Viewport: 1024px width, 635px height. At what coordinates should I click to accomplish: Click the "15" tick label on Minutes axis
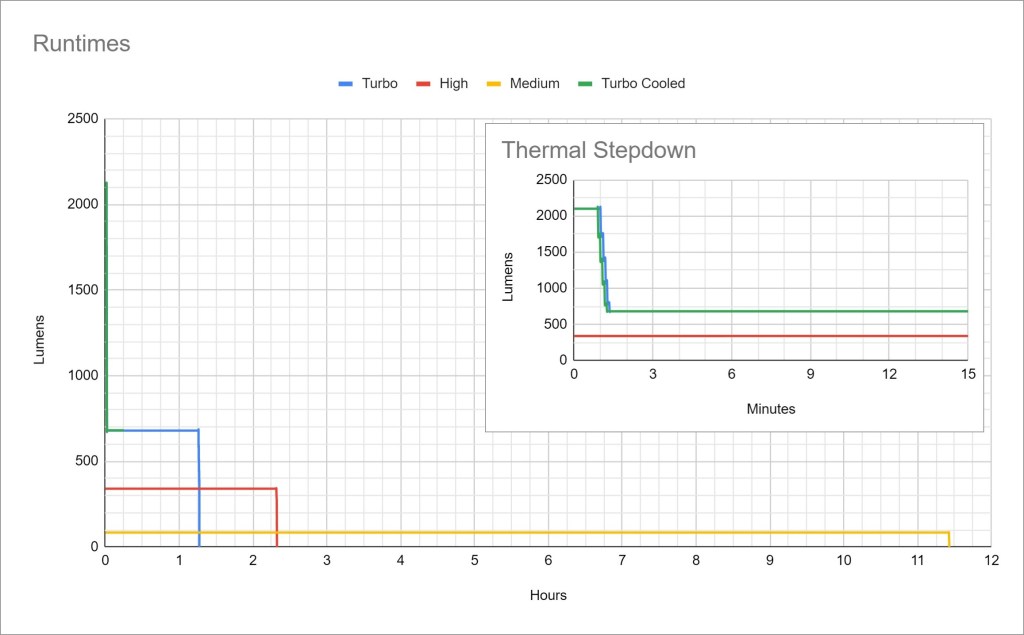click(967, 374)
